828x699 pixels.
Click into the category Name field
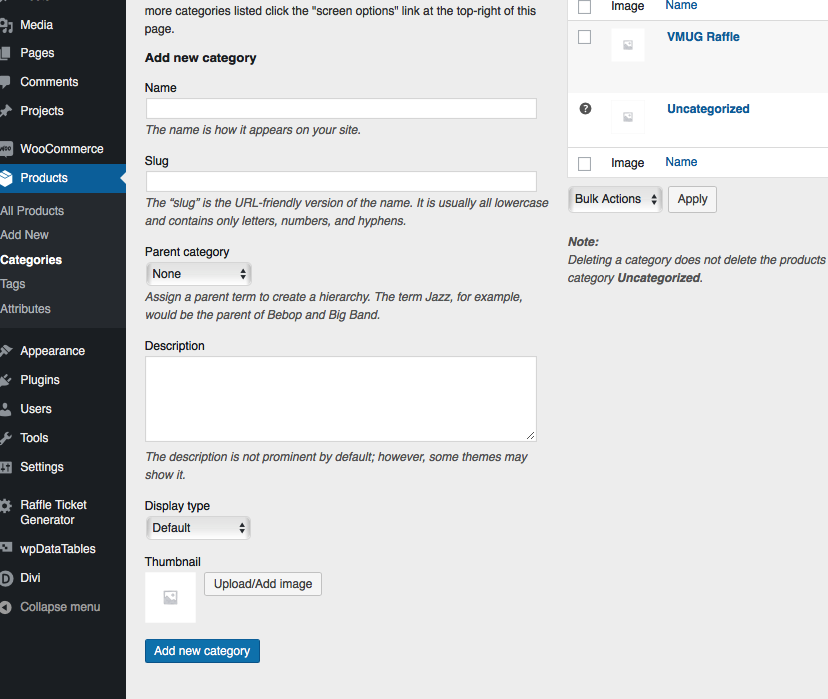tap(341, 109)
